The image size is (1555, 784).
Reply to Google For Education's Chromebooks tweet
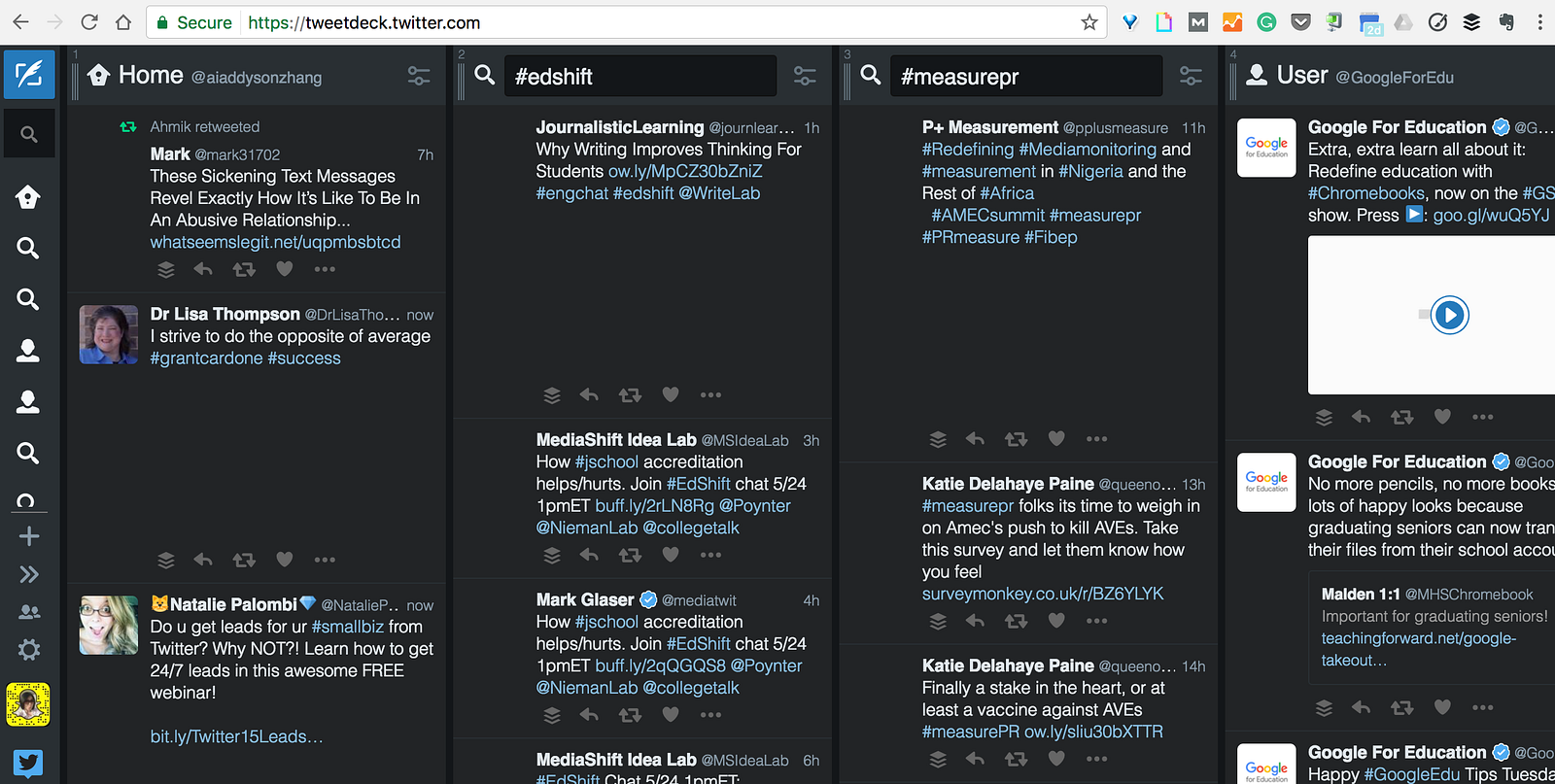click(x=1361, y=417)
